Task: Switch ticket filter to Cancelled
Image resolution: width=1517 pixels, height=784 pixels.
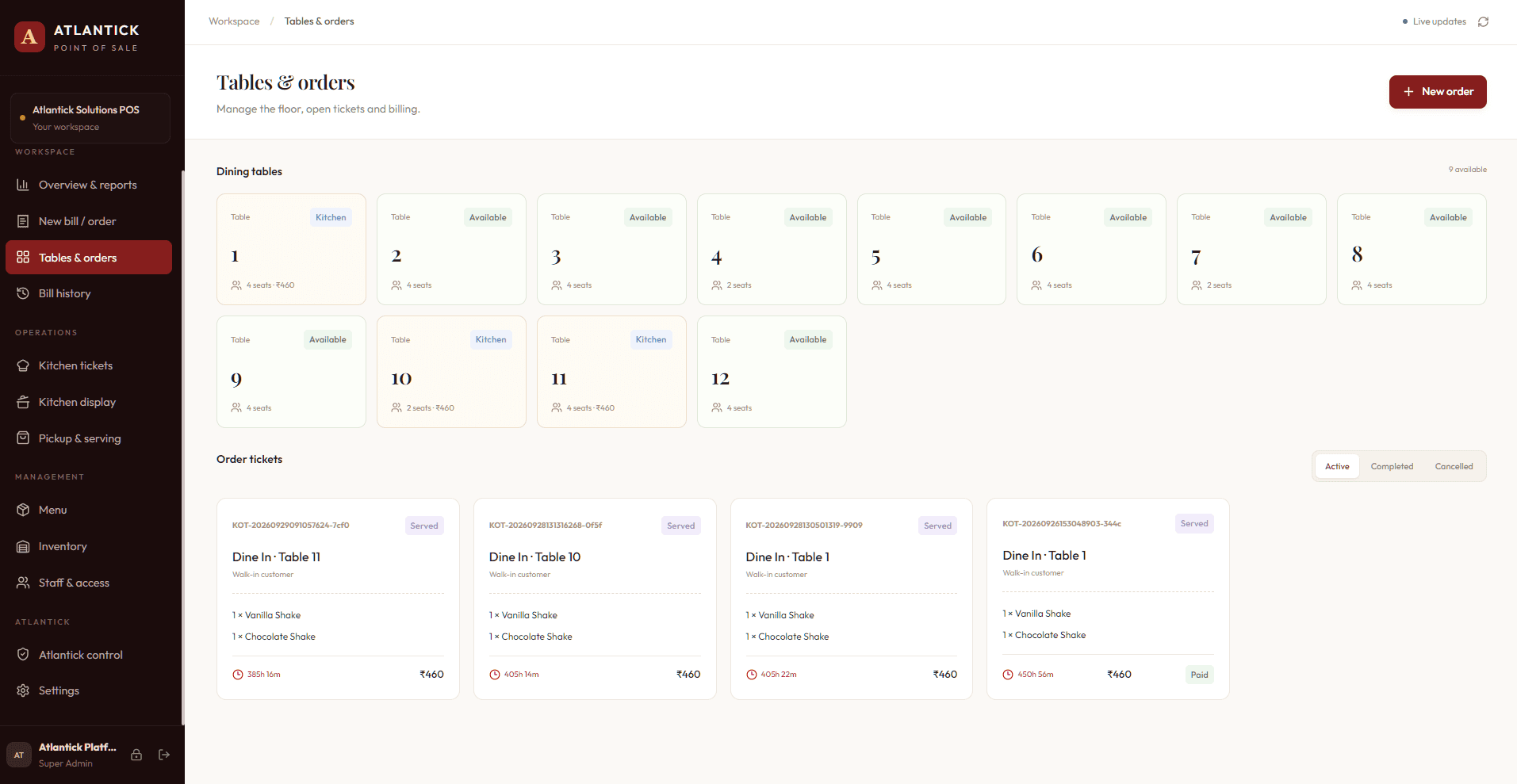Action: [1454, 466]
